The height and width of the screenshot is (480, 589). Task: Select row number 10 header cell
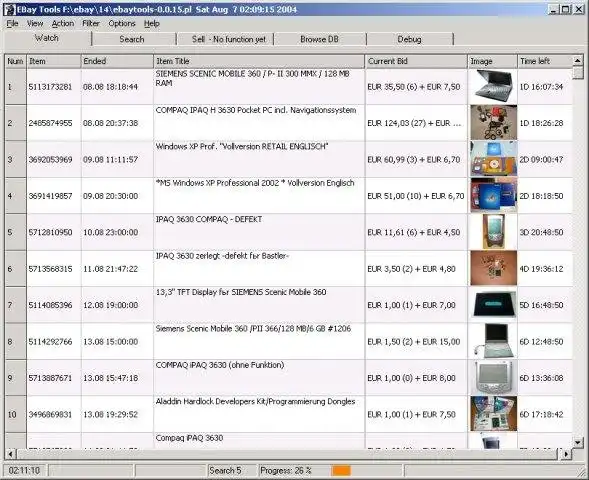(15, 414)
